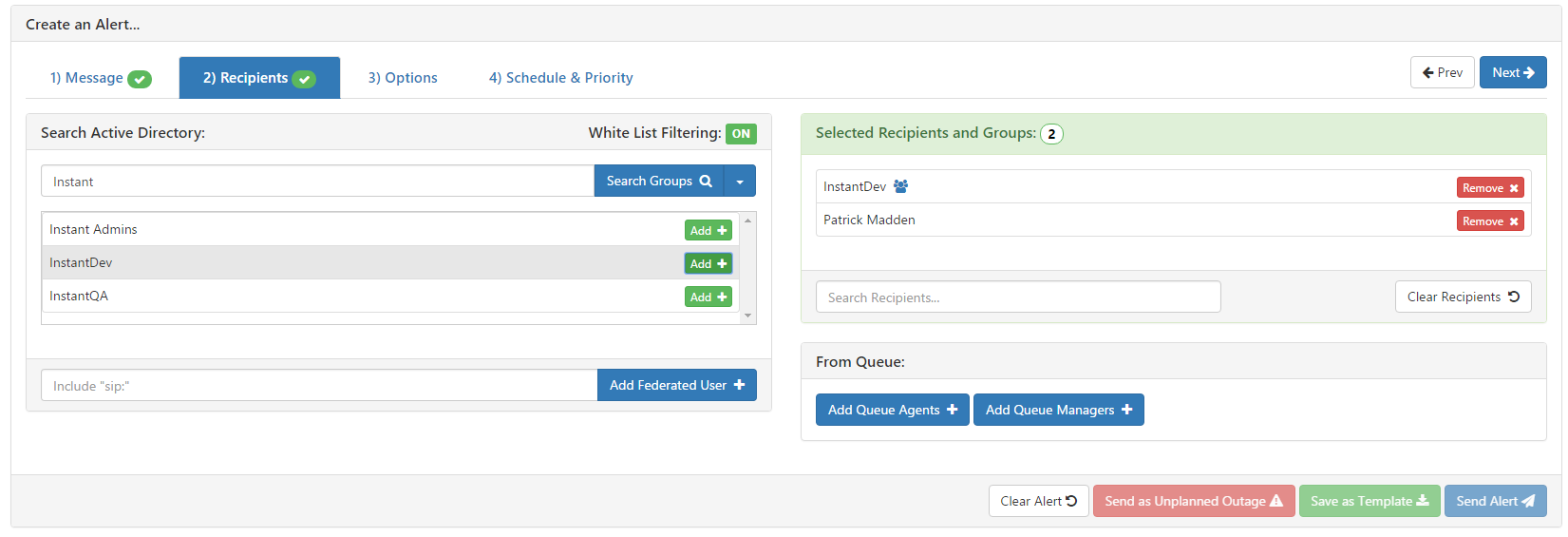
Task: Add the InstantQA group
Action: tap(708, 297)
